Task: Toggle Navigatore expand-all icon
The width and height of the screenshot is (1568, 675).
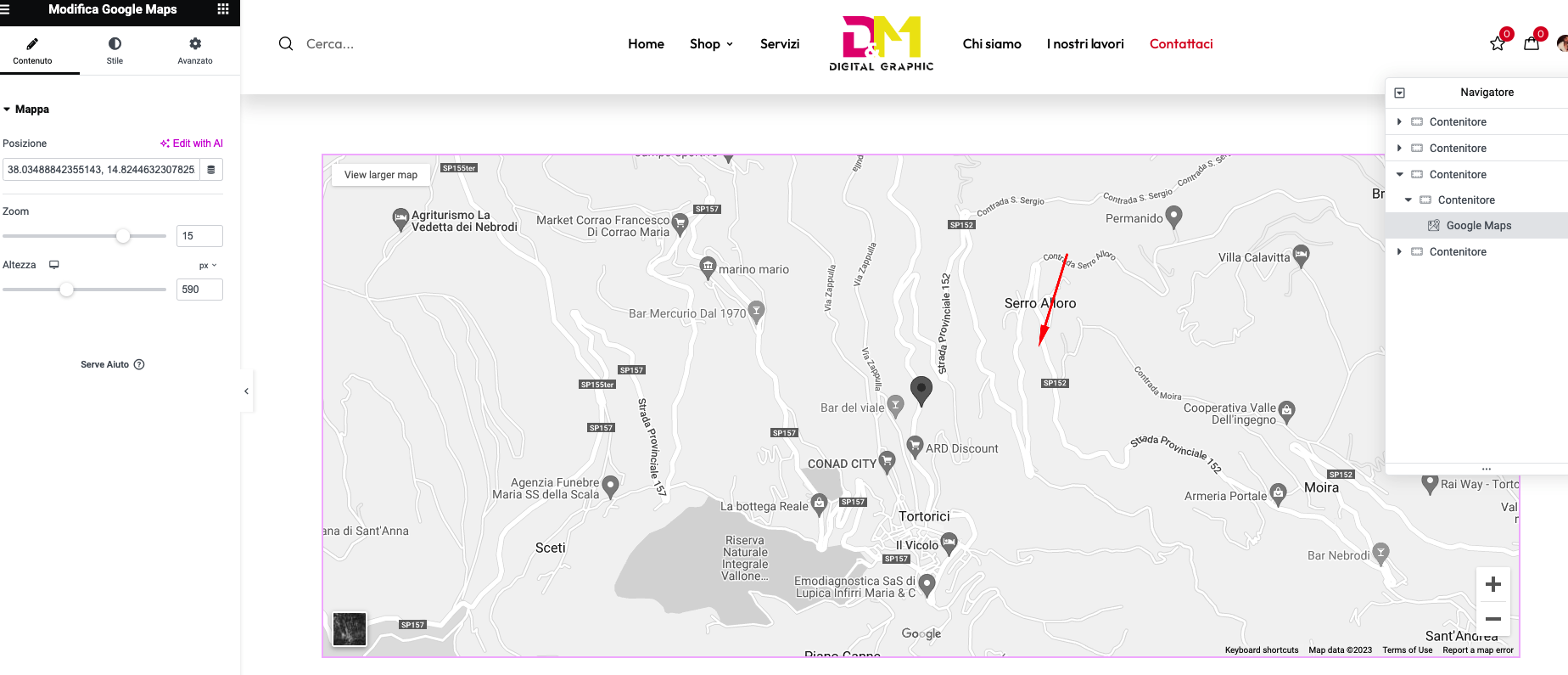Action: pyautogui.click(x=1400, y=93)
